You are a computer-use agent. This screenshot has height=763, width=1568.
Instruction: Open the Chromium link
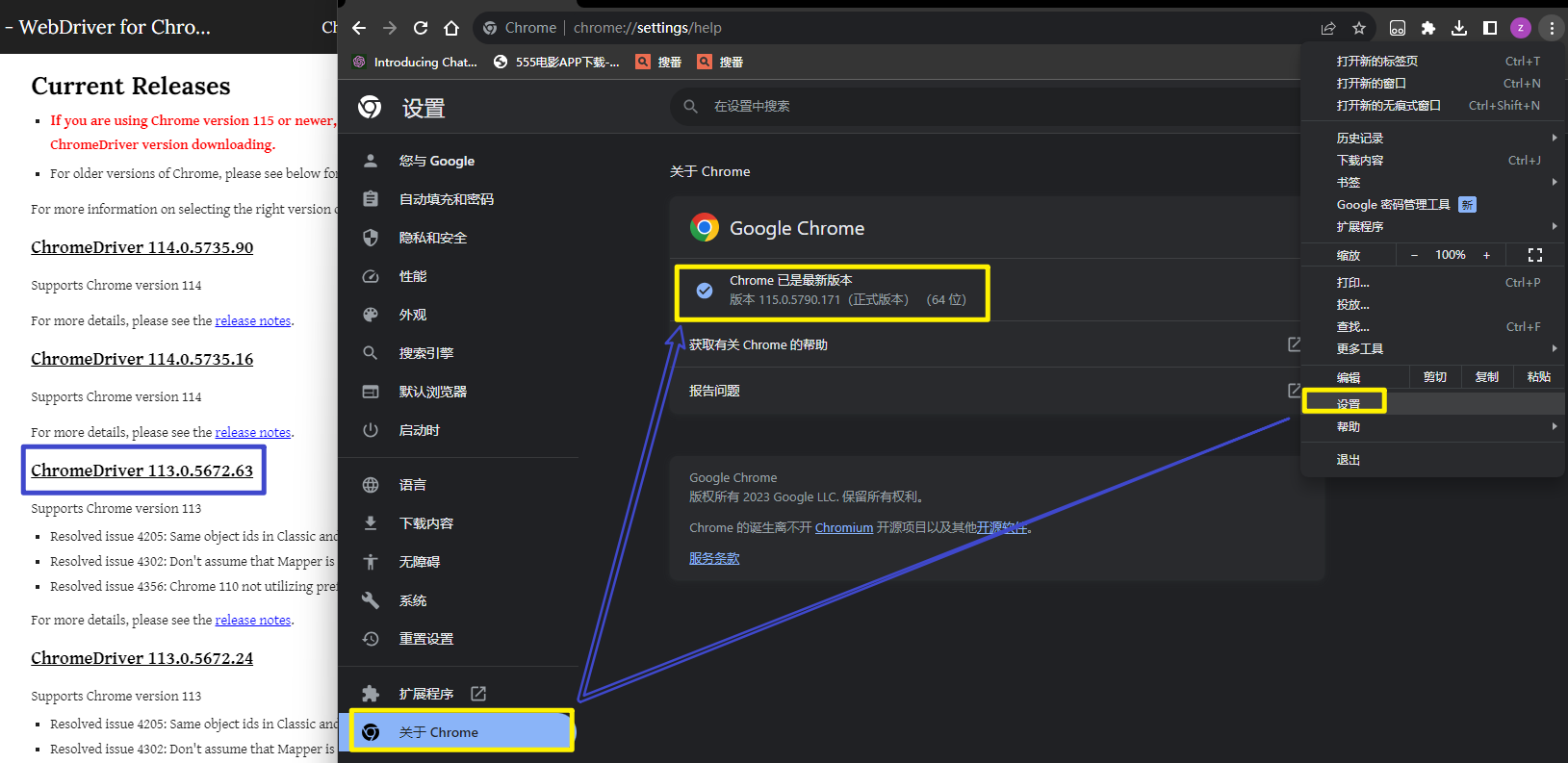pos(843,528)
